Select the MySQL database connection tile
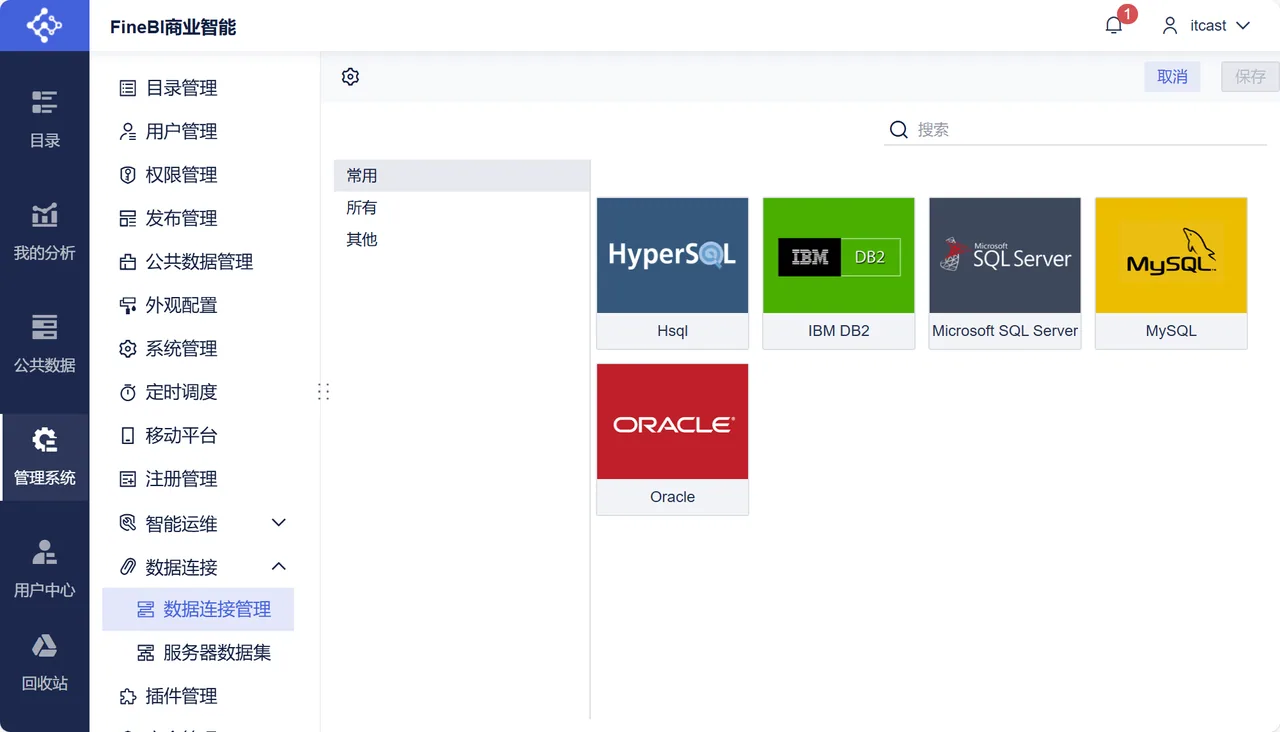Screen dimensions: 1280x732 (1171, 273)
